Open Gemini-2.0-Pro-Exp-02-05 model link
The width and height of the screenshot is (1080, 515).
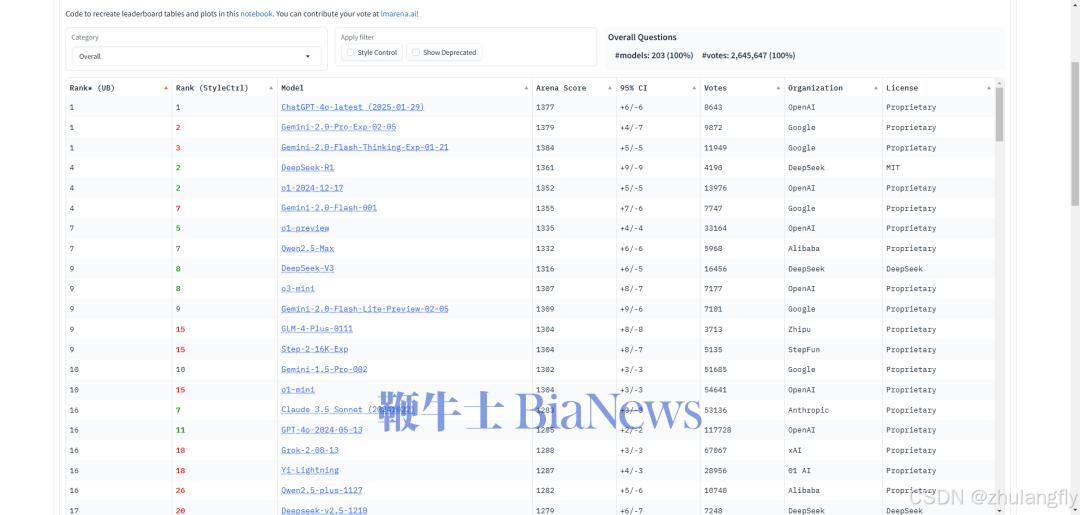tap(338, 127)
